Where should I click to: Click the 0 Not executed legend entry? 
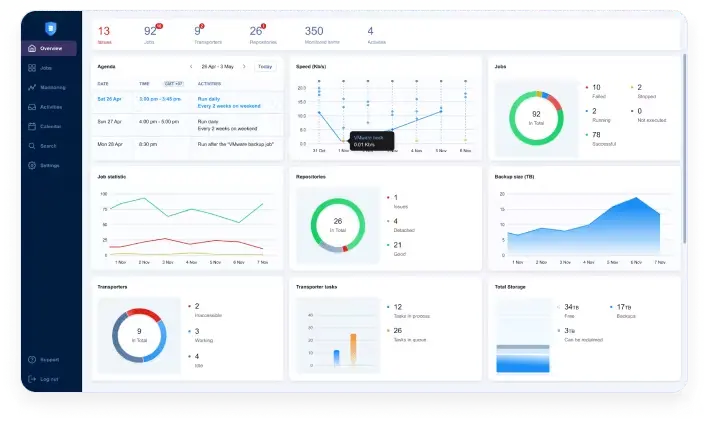(648, 115)
